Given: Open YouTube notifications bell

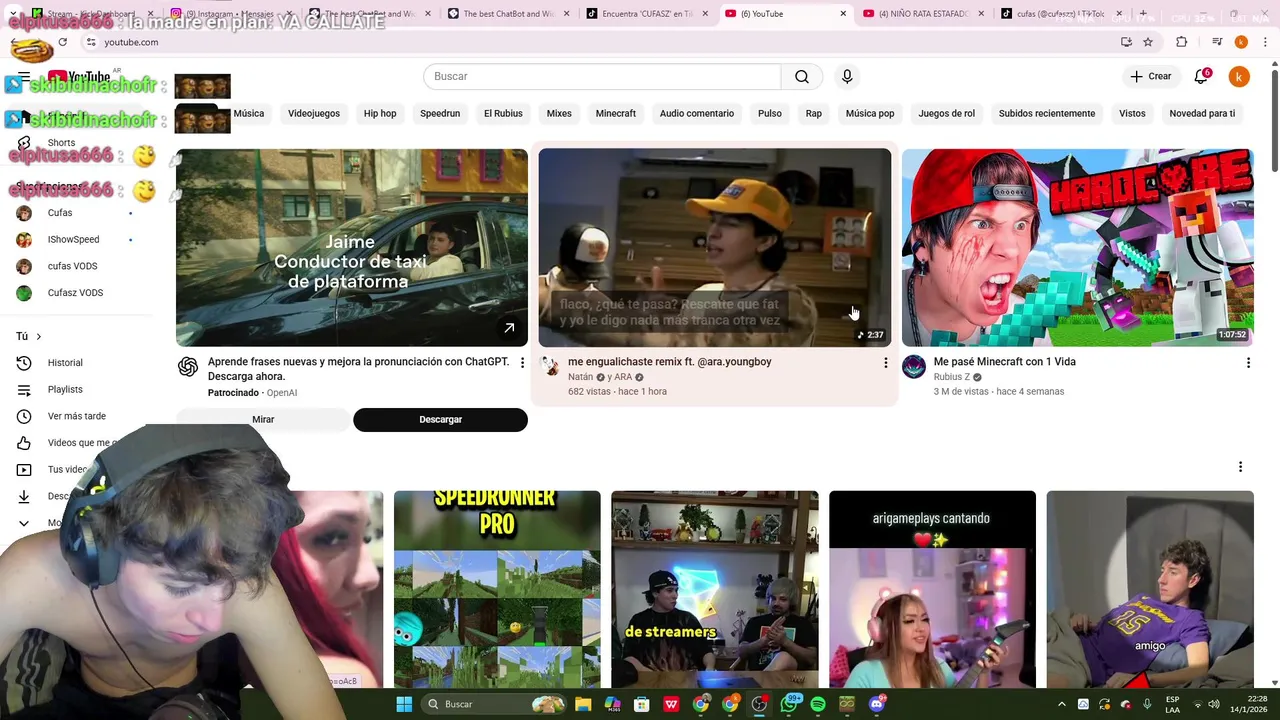Looking at the screenshot, I should (1201, 77).
